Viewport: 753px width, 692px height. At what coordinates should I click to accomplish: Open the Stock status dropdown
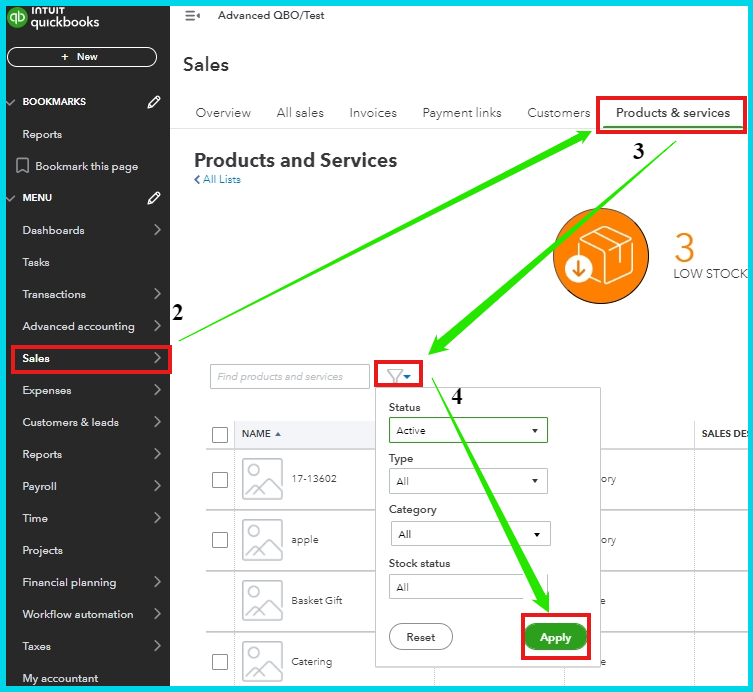coord(468,587)
